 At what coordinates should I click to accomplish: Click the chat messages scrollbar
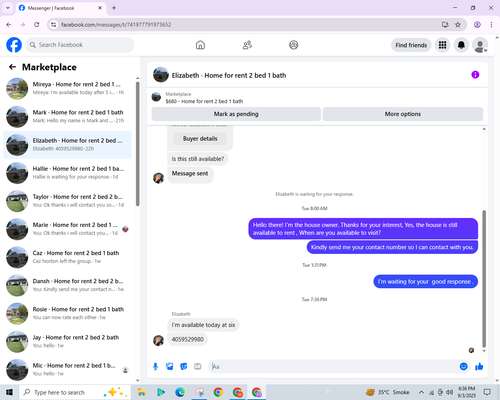point(484,278)
